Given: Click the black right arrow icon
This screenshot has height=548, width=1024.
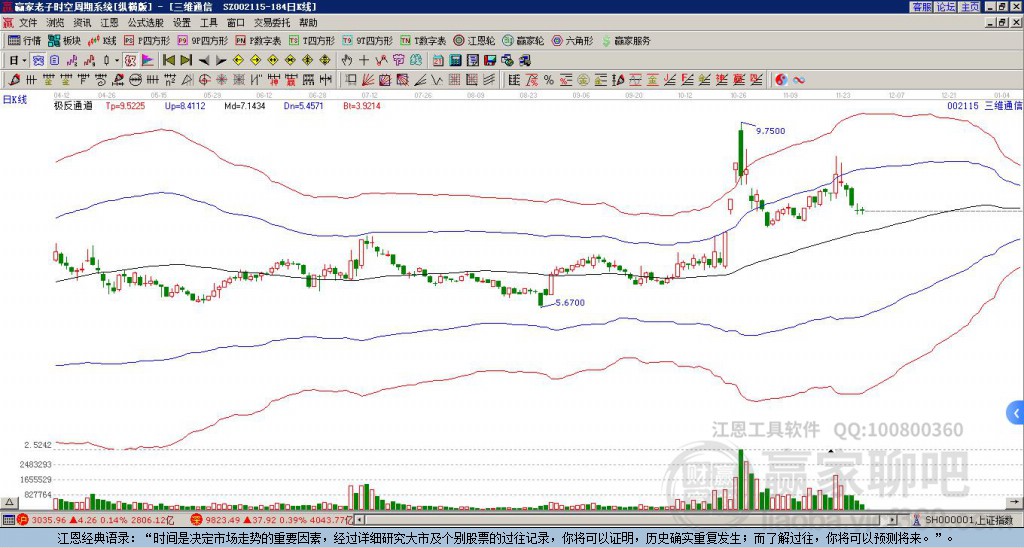Looking at the screenshot, I should tap(221, 61).
